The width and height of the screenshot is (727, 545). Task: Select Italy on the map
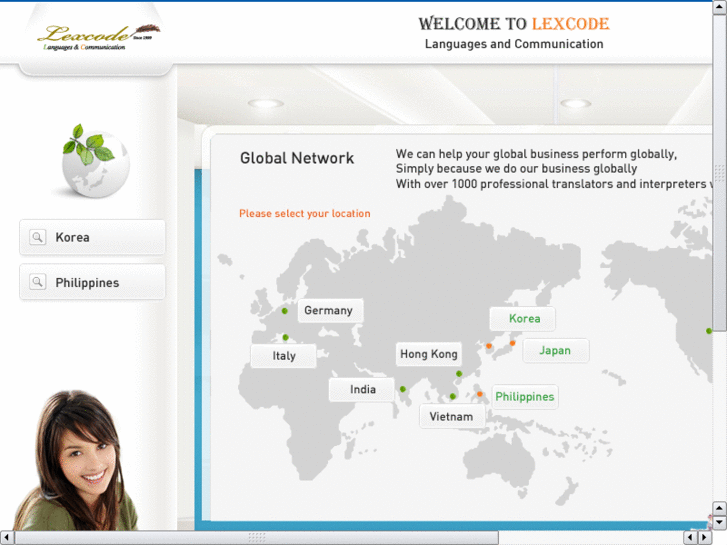click(x=283, y=356)
